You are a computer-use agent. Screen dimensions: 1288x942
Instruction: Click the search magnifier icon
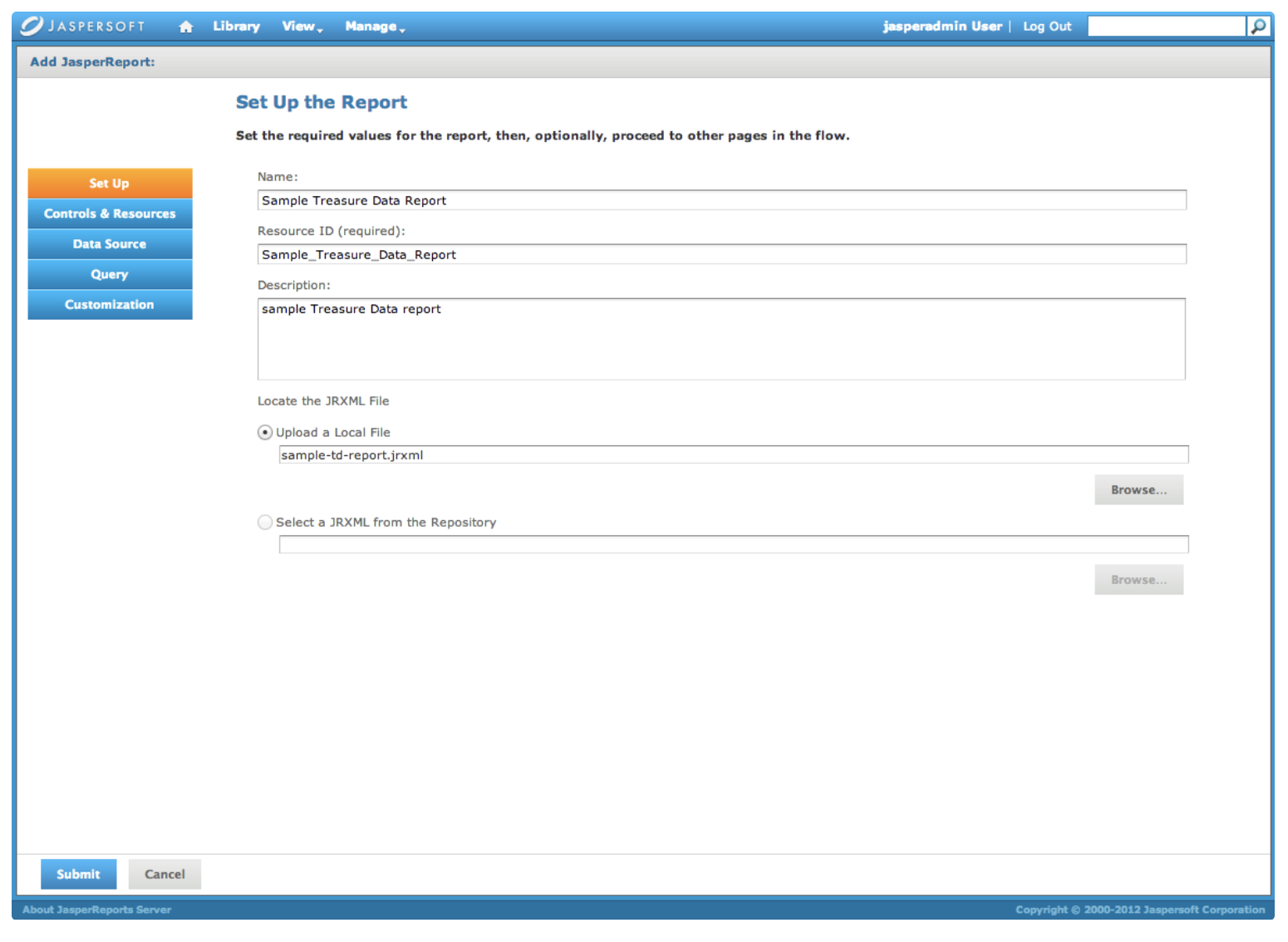(x=1258, y=27)
